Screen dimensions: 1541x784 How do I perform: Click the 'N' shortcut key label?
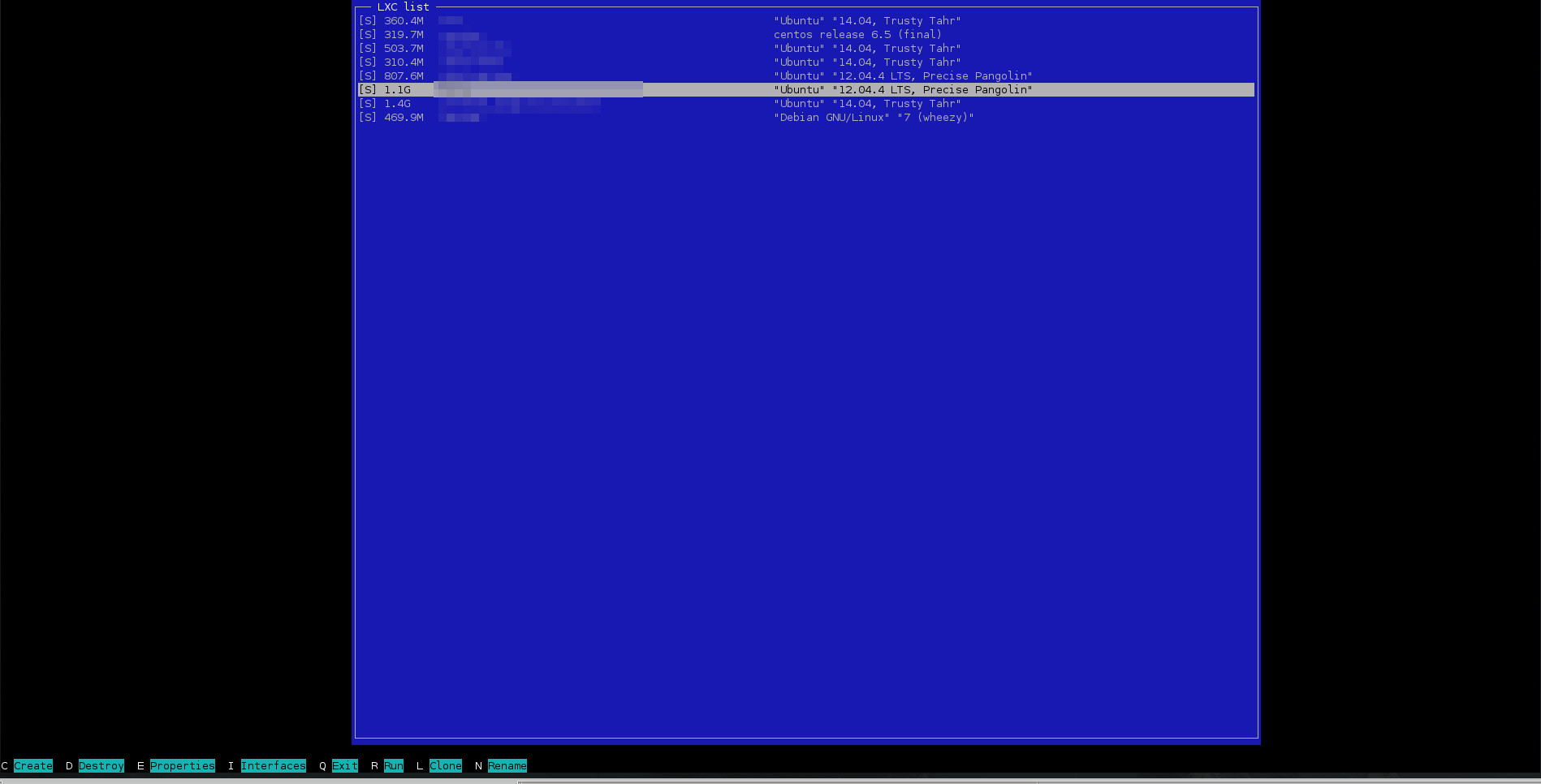click(x=478, y=765)
